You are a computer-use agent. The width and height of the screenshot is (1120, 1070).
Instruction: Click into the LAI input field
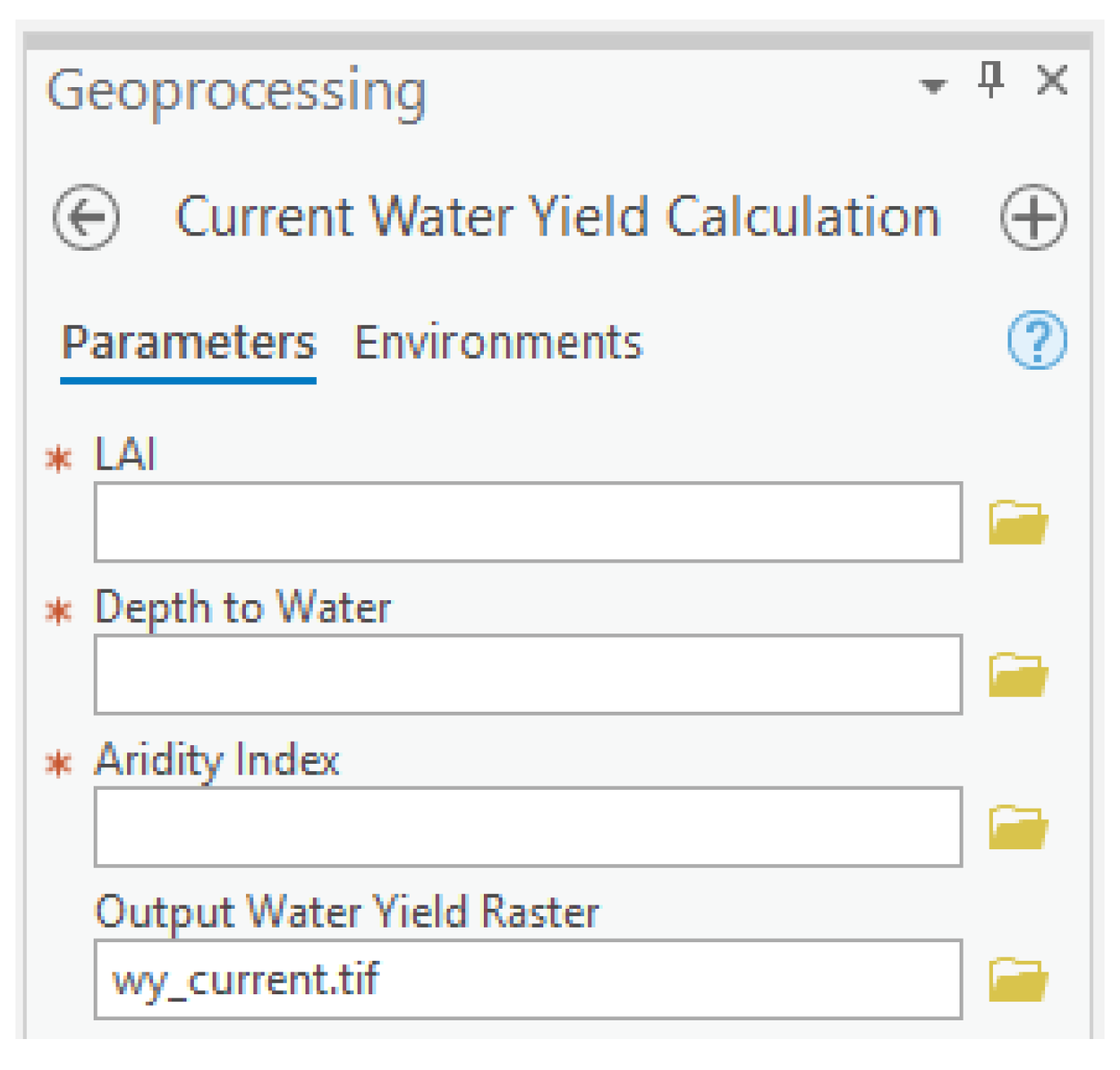528,522
